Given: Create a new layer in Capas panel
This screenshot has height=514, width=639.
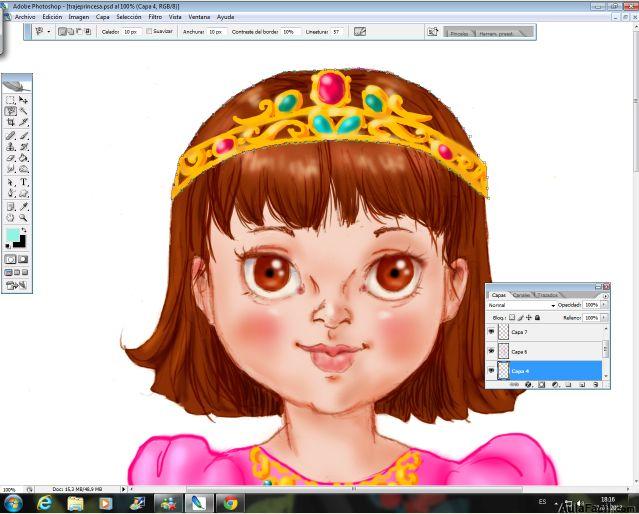Looking at the screenshot, I should click(x=582, y=384).
